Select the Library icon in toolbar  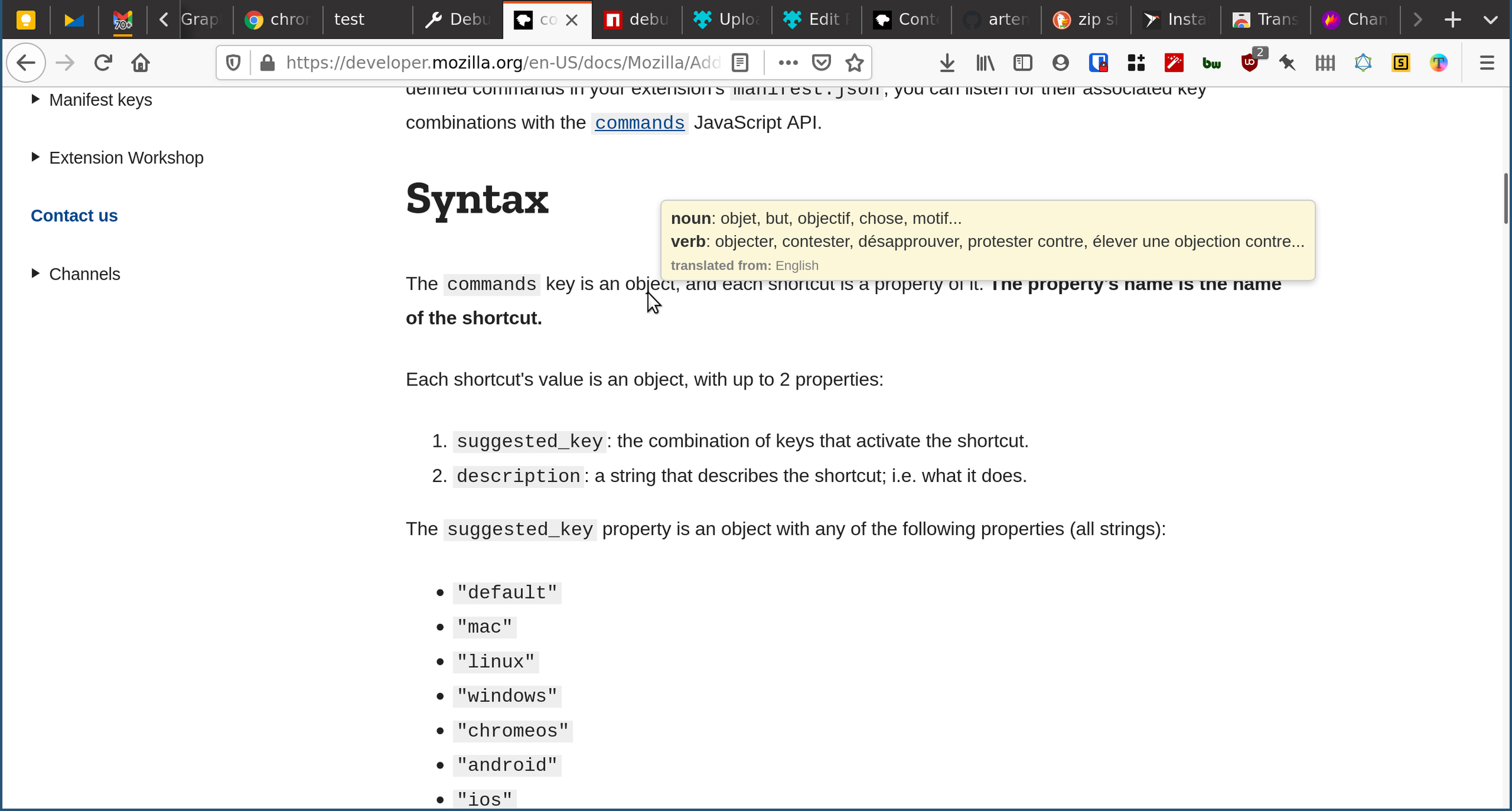(x=985, y=63)
